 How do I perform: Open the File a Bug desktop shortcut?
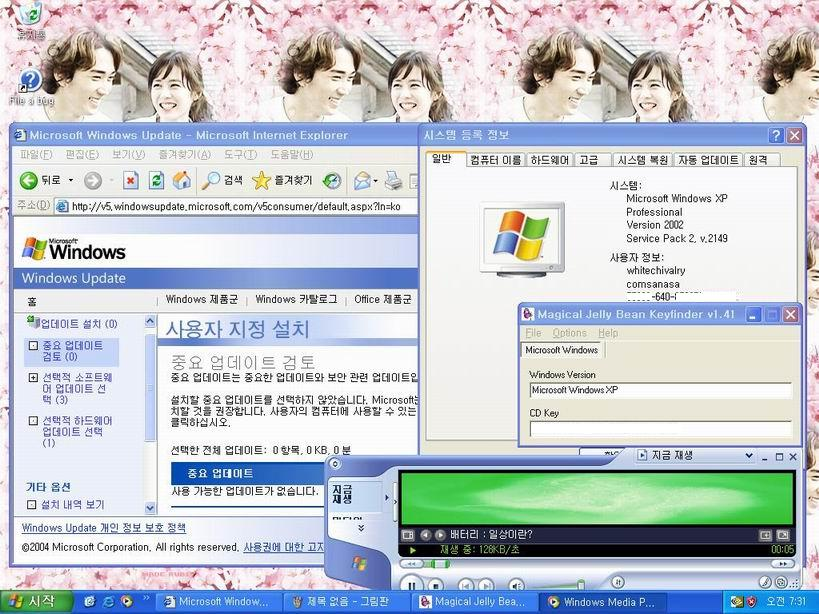(x=31, y=88)
